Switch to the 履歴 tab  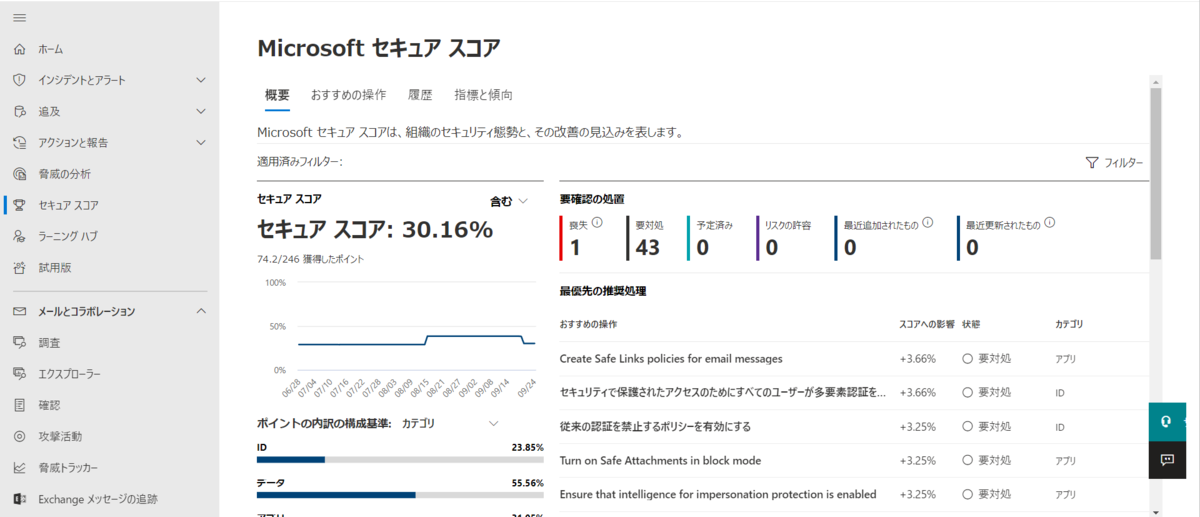[420, 95]
